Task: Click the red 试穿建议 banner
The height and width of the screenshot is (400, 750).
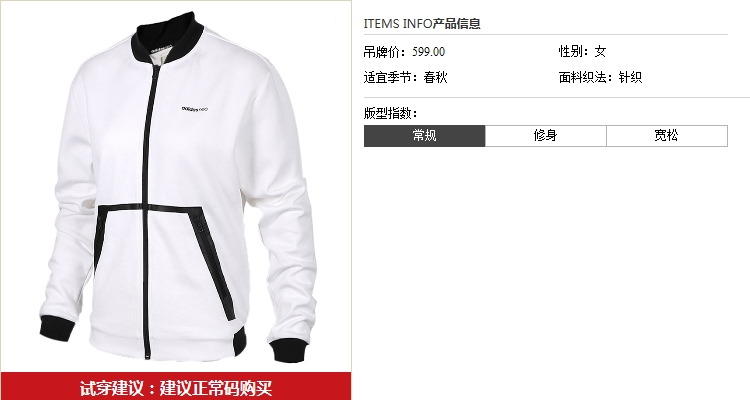Action: pyautogui.click(x=176, y=387)
